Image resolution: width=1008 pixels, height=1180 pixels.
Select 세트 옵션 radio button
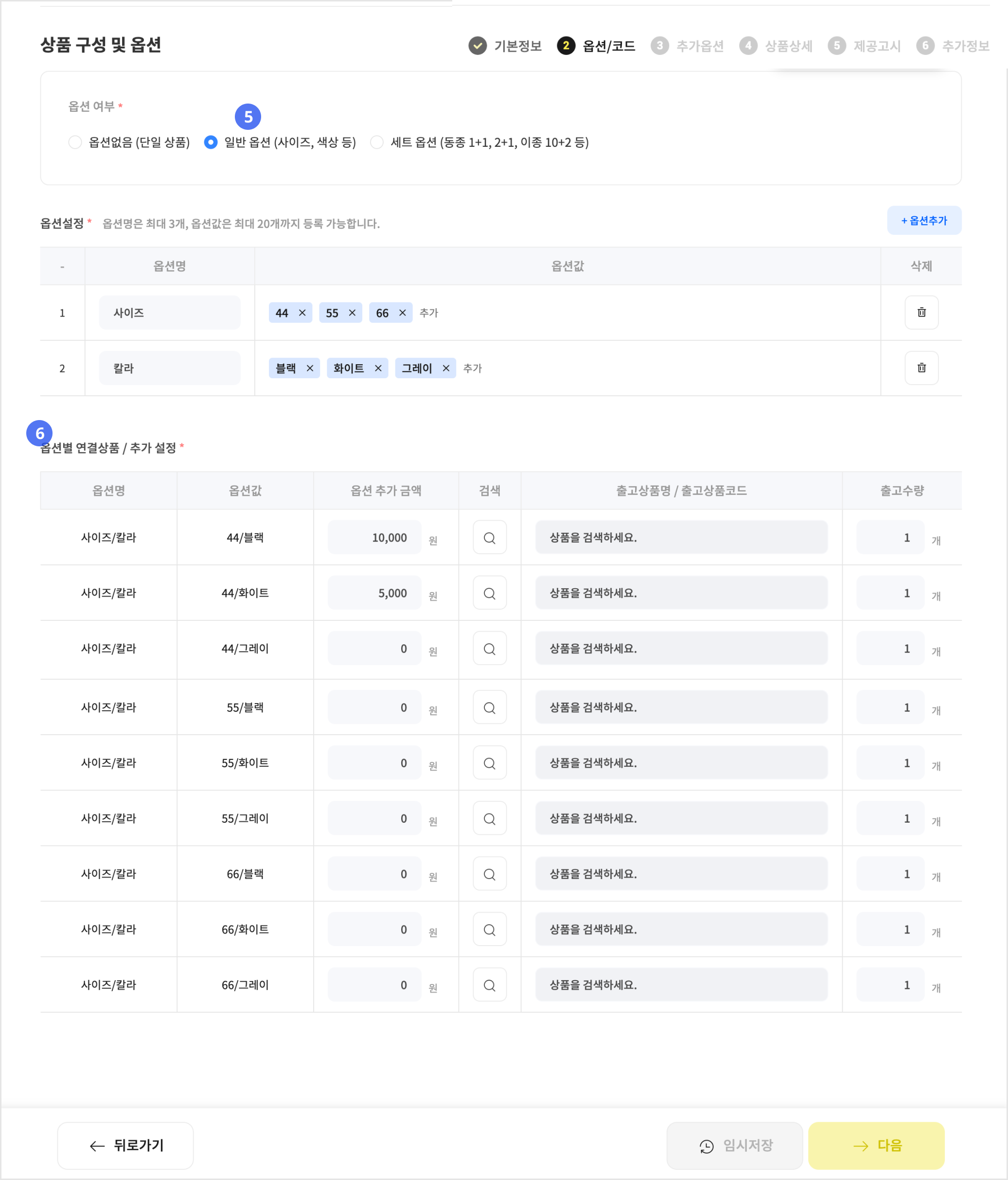point(376,142)
